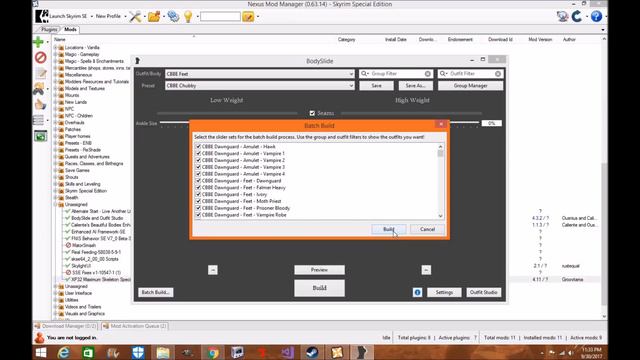Open the Mod Activation Queue tab

pyautogui.click(x=135, y=326)
